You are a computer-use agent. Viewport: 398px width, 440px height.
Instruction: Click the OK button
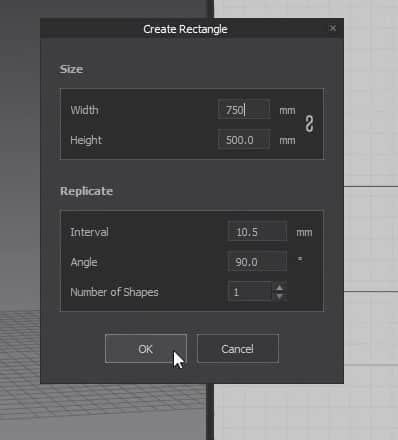[146, 348]
